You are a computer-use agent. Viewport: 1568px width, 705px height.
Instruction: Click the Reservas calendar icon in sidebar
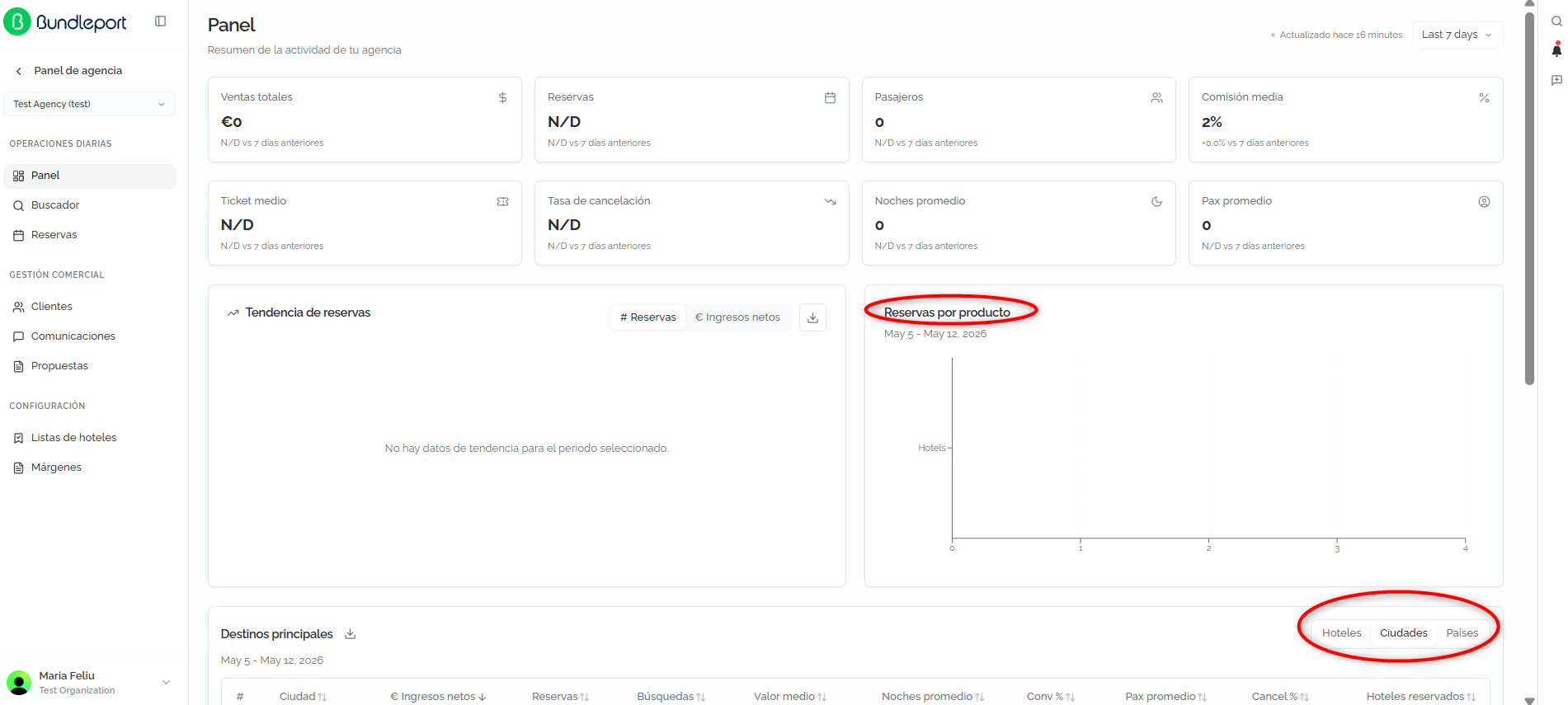[x=18, y=235]
